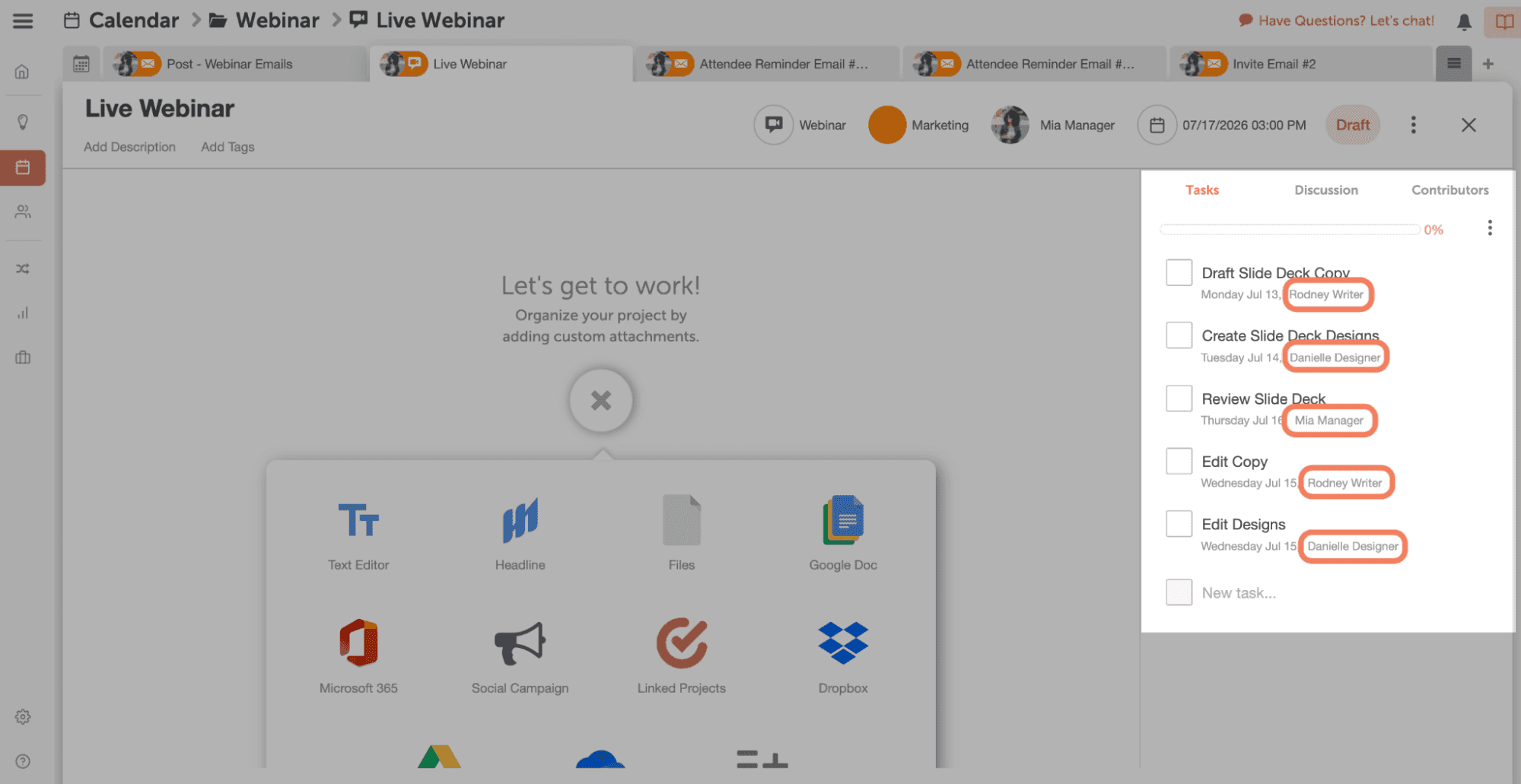Click Add Tags link
Viewport: 1521px width, 784px height.
pyautogui.click(x=228, y=147)
